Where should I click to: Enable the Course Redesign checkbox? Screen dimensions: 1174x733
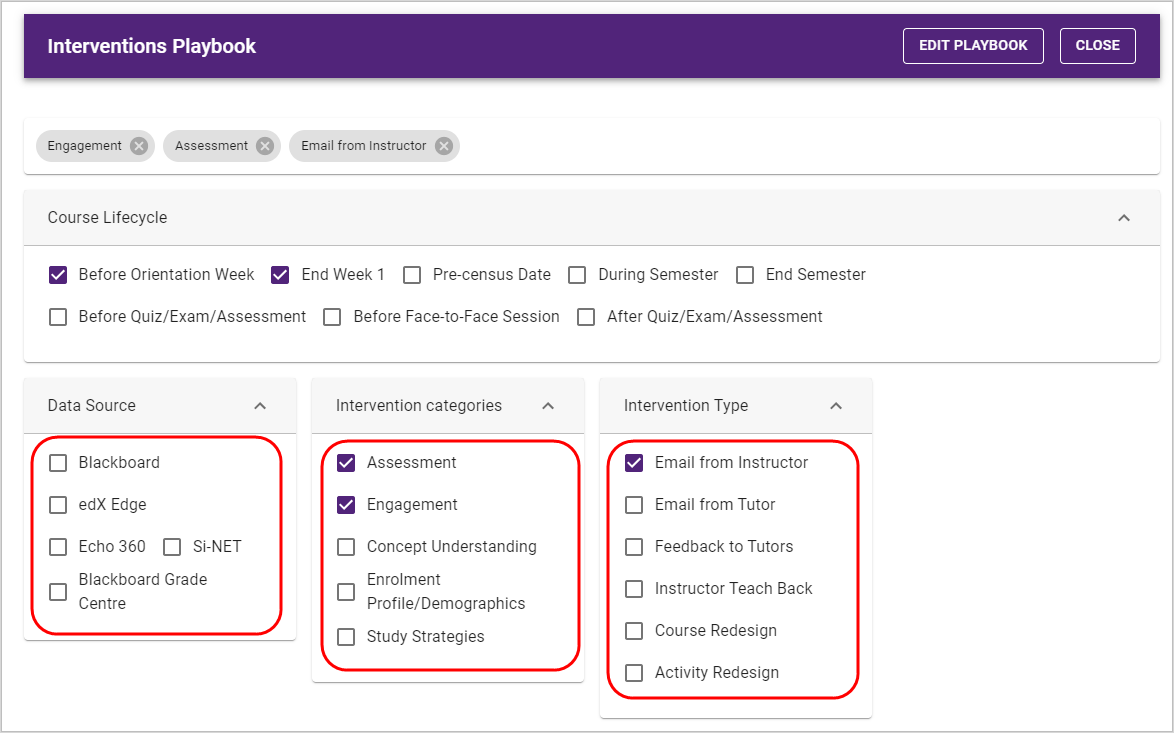(633, 630)
